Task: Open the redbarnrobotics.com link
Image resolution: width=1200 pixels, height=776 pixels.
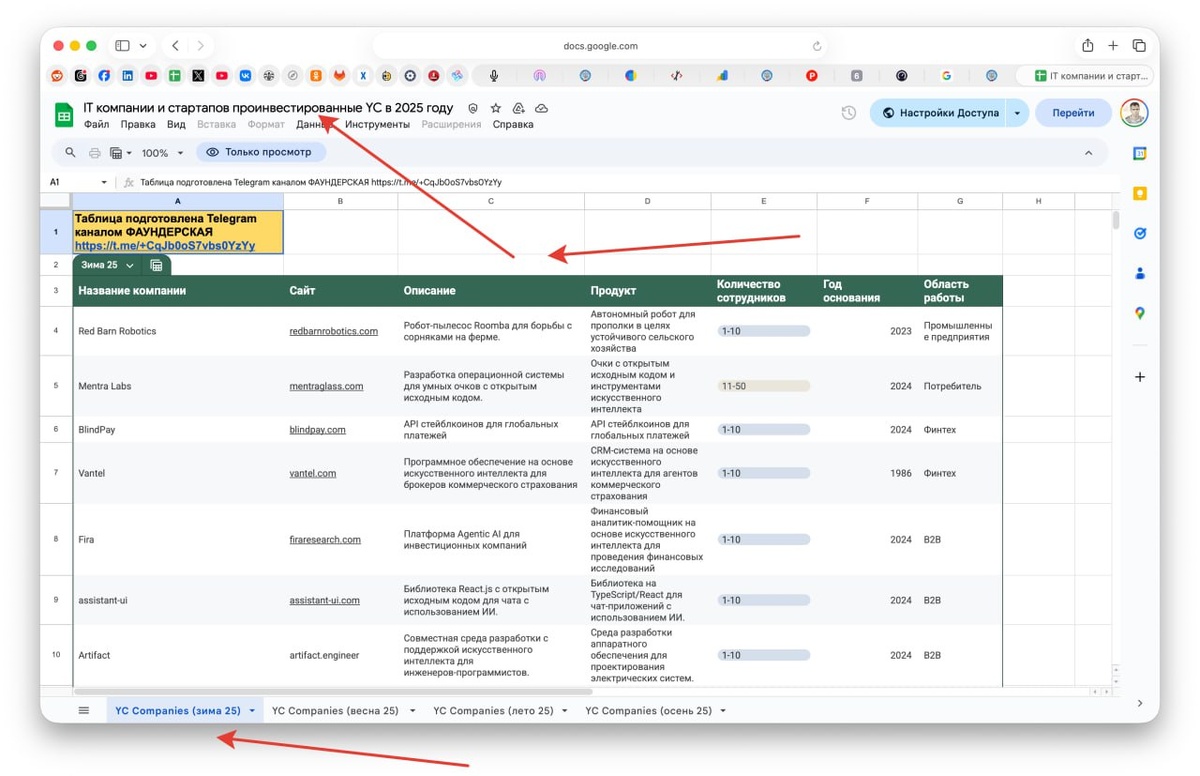Action: 333,331
